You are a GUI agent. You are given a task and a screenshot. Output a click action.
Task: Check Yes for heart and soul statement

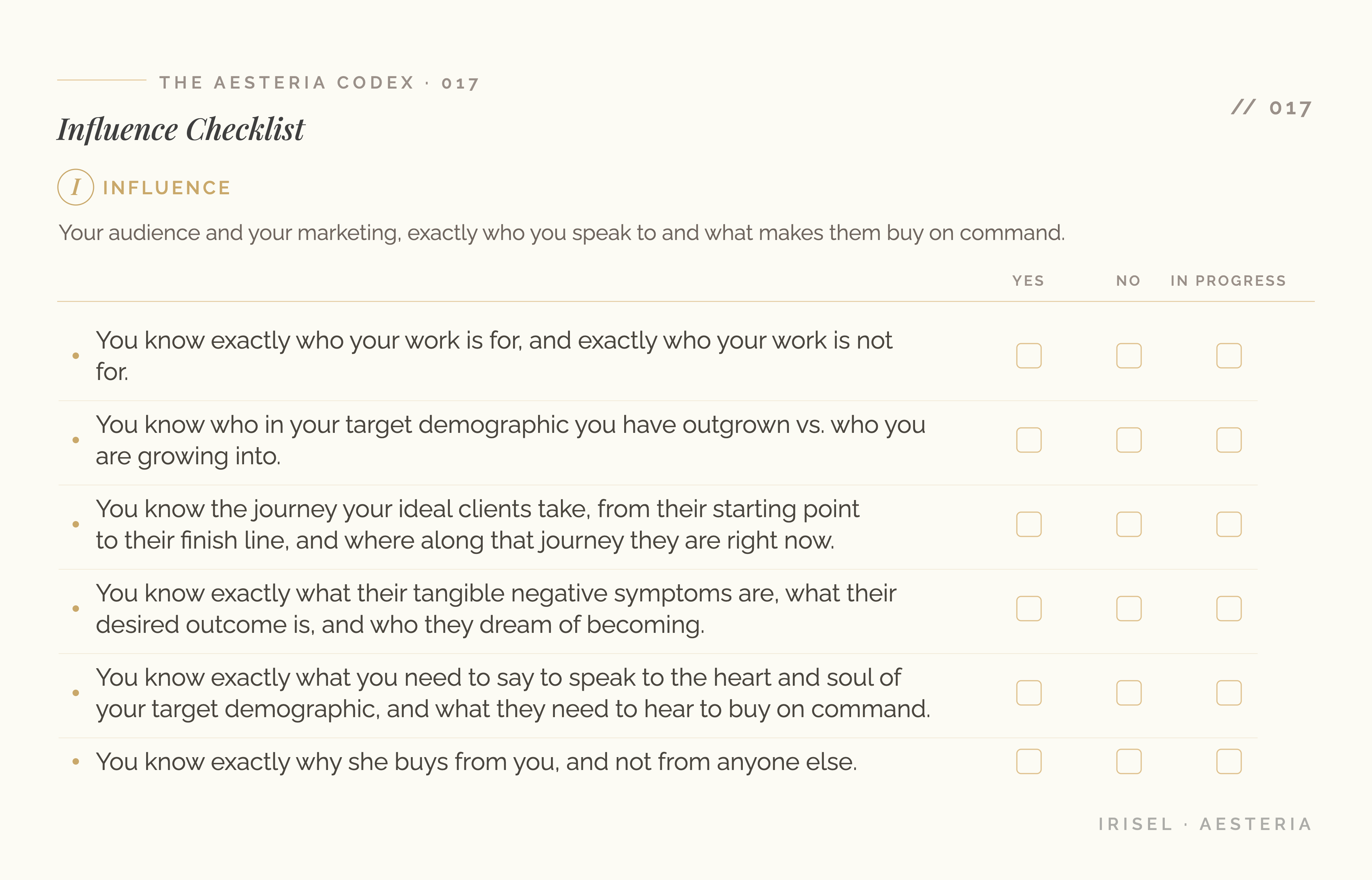[1028, 692]
